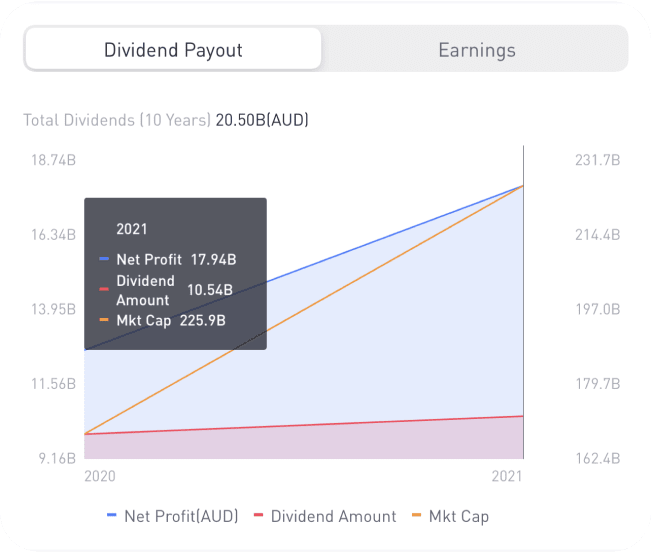Click the Total Dividends (10 Years) label
The image size is (651, 552).
[x=117, y=120]
